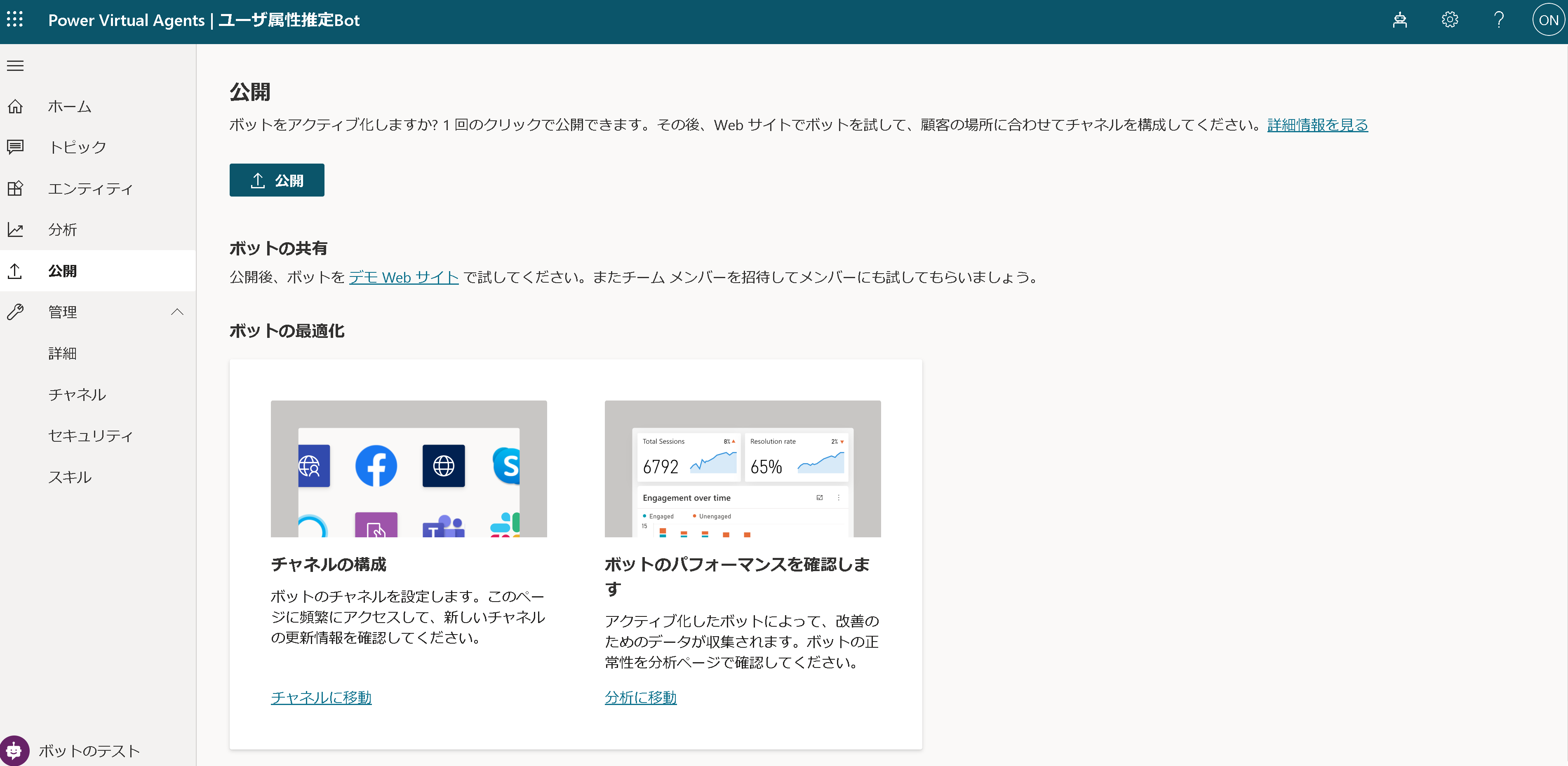Click the Home (ホーム) house icon
The height and width of the screenshot is (766, 1568).
click(x=15, y=106)
